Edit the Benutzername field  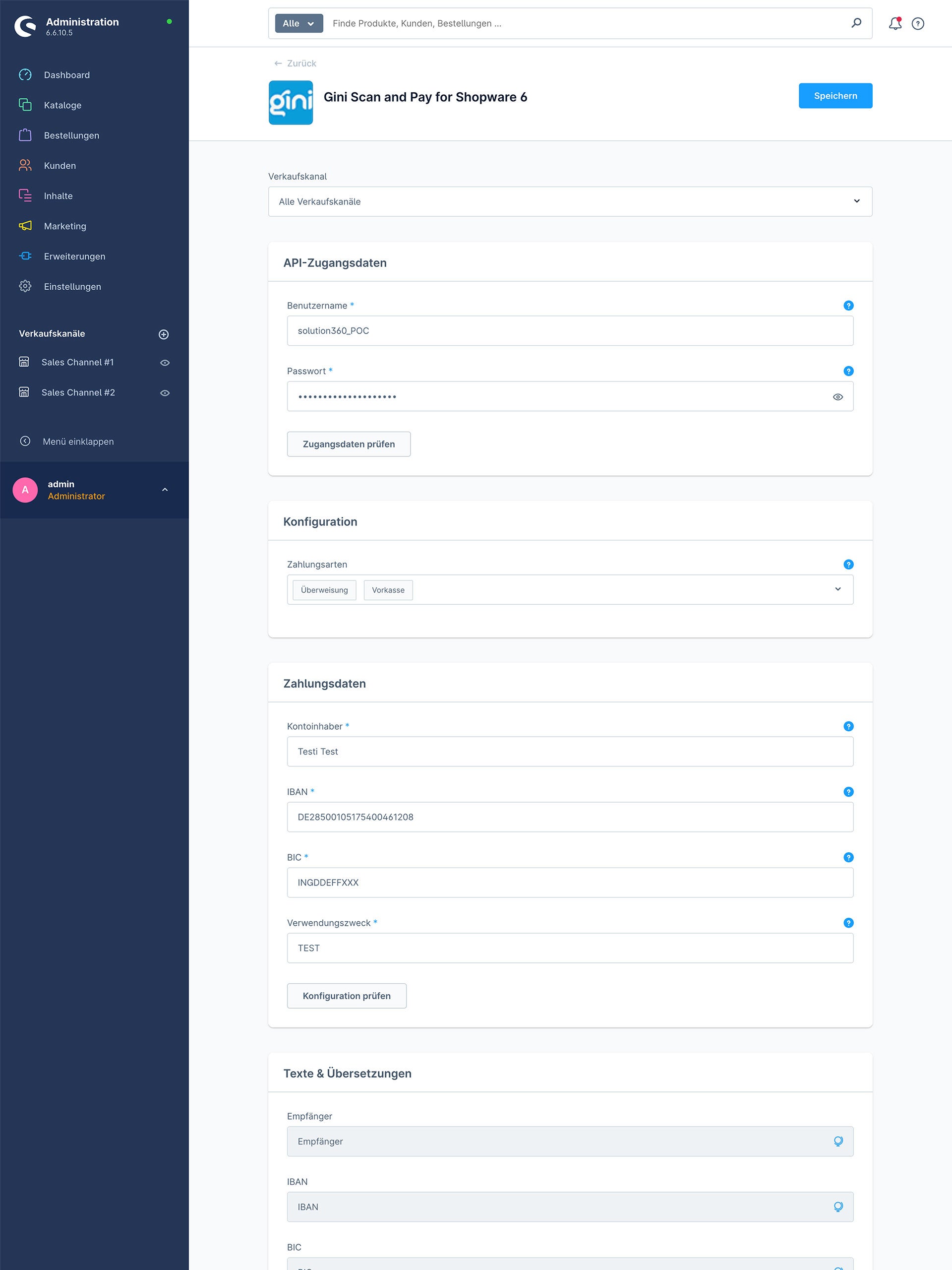[570, 331]
